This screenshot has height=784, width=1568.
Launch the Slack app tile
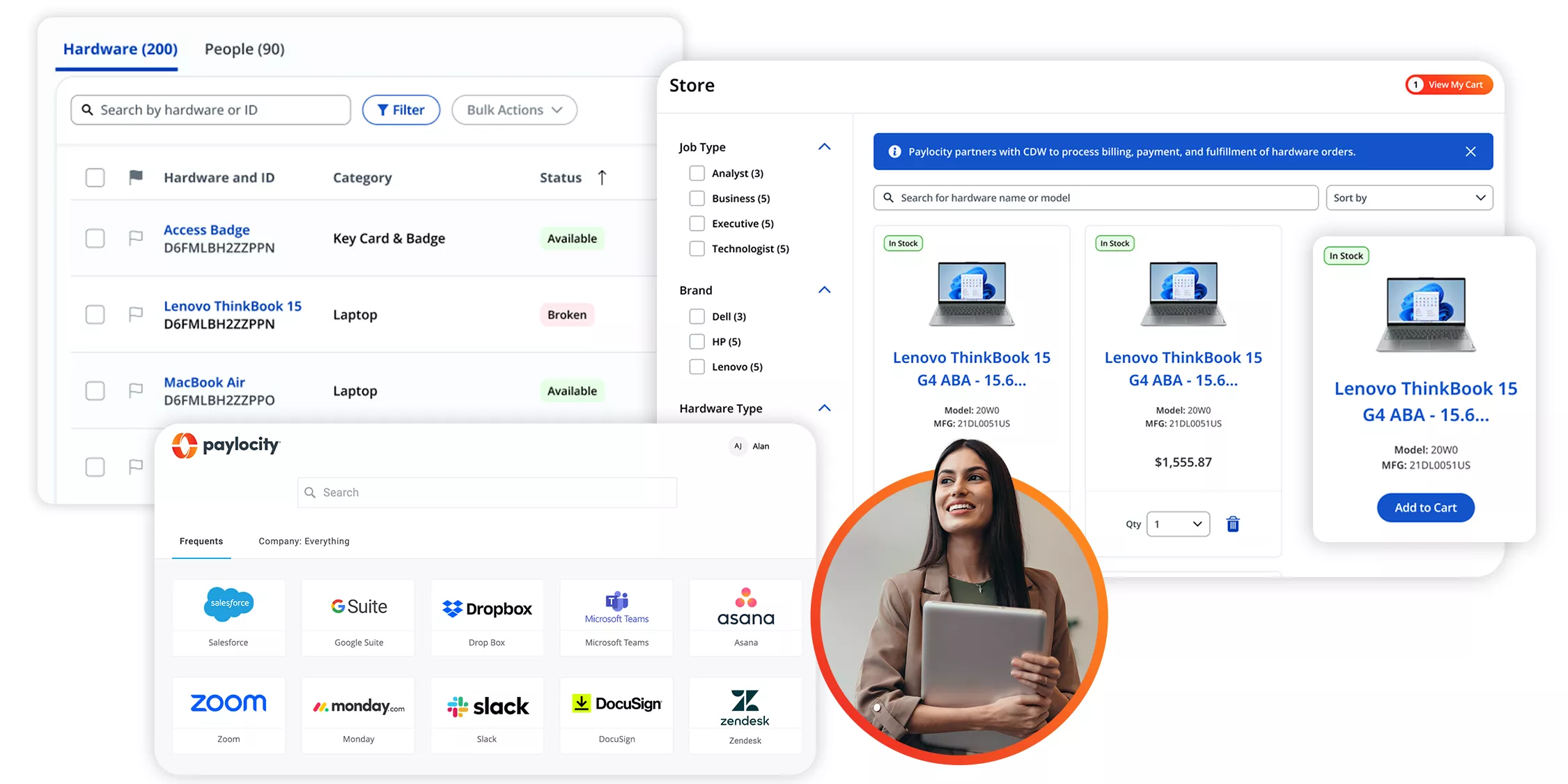click(487, 715)
